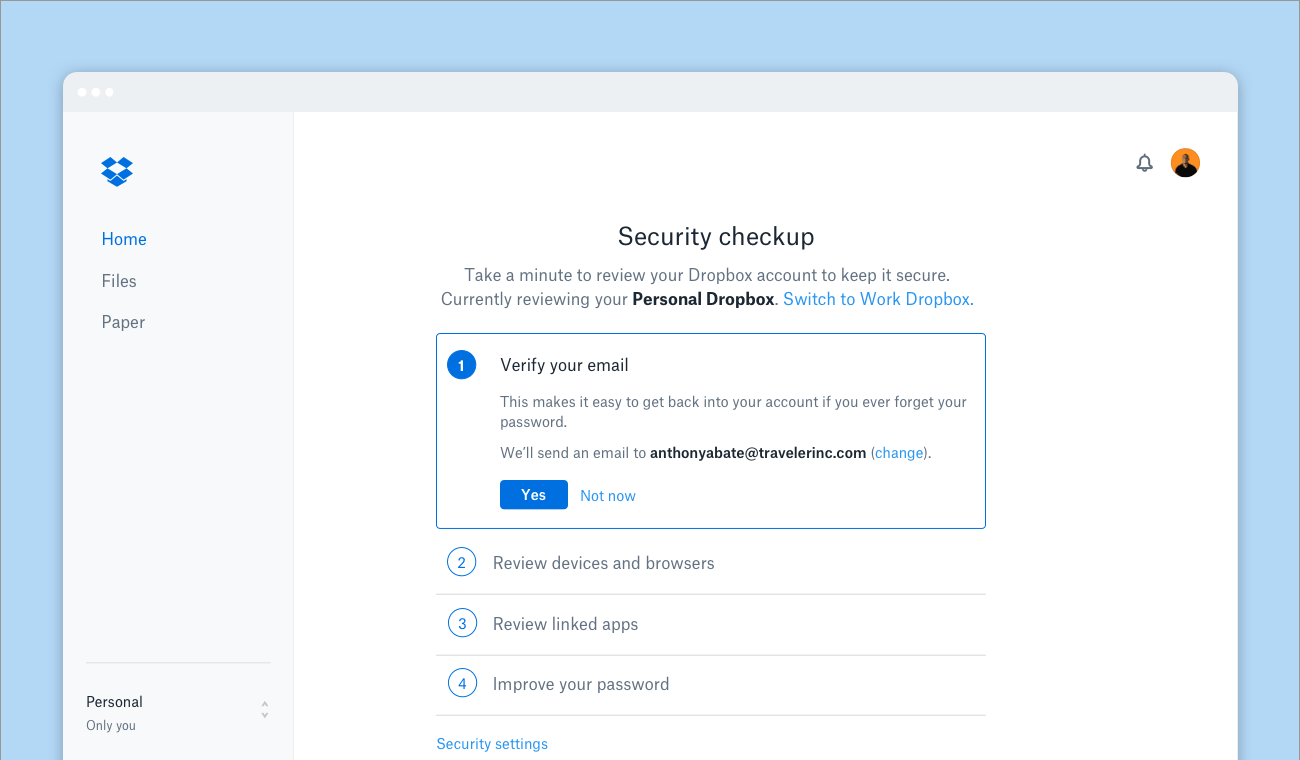Switch to Work Dropbox link
The image size is (1300, 760).
click(x=876, y=299)
